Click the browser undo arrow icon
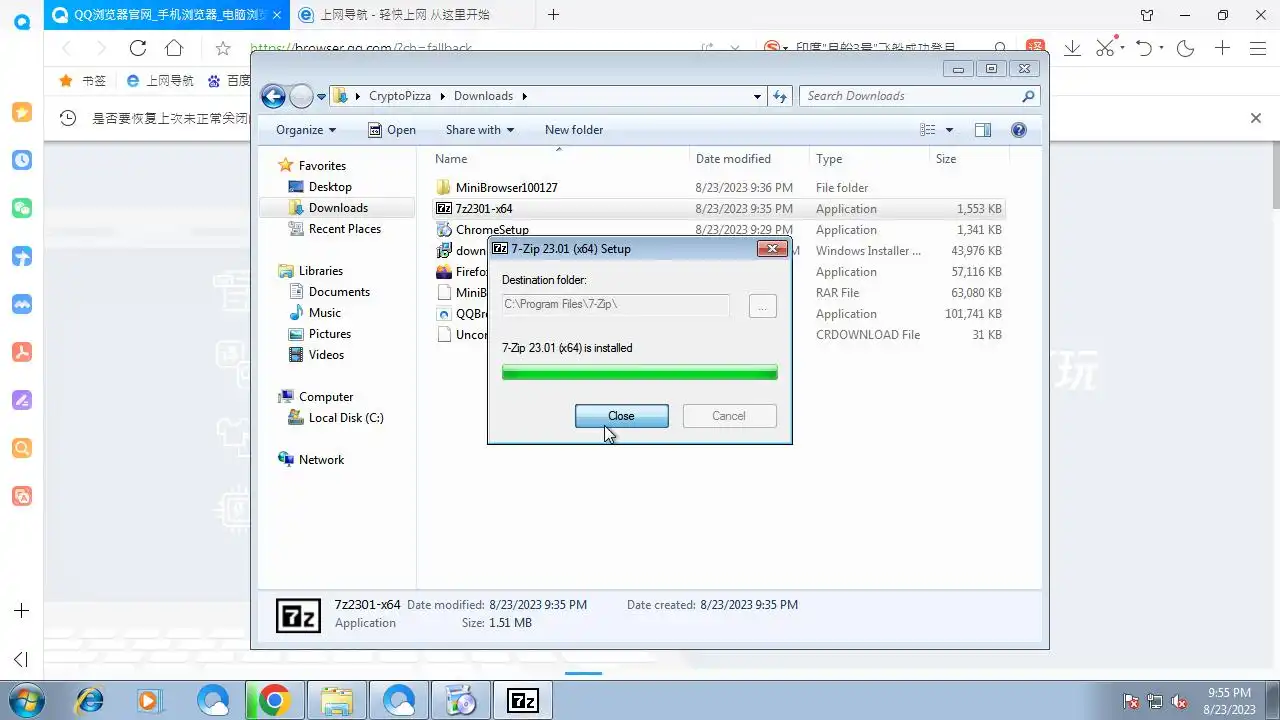 click(x=1145, y=48)
